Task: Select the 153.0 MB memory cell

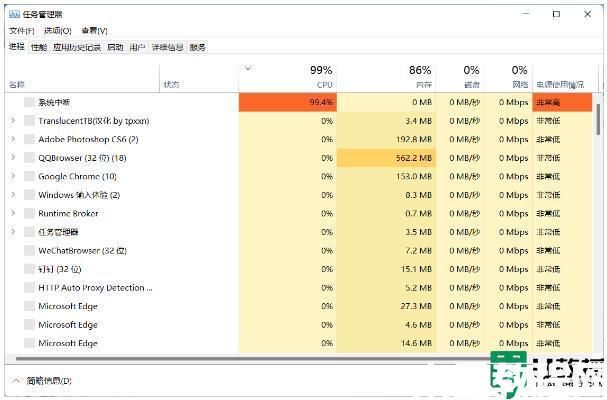Action: (x=386, y=177)
